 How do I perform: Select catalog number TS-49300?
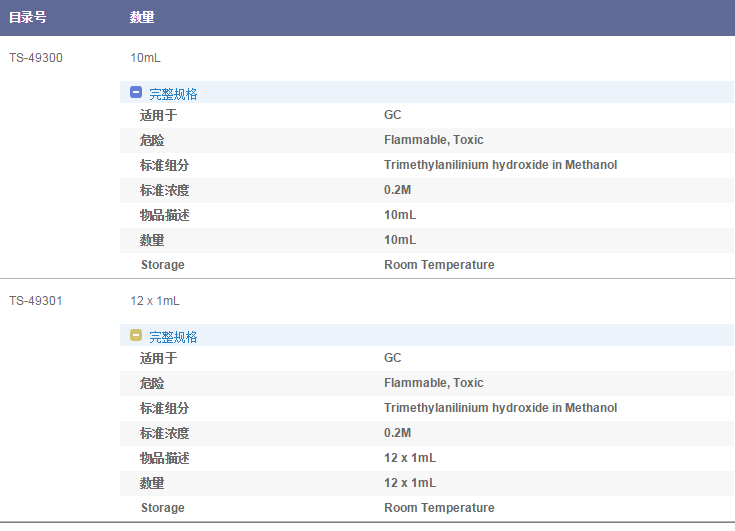36,58
